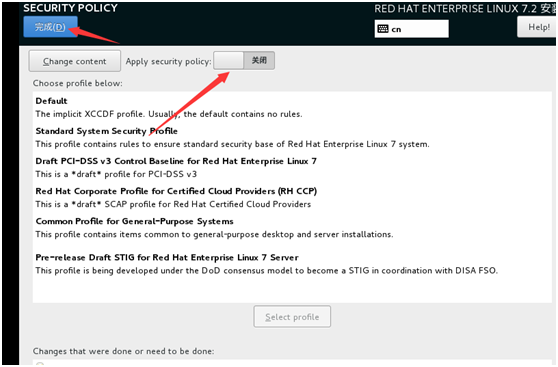Open the Change content button
558x367 pixels.
[x=75, y=61]
